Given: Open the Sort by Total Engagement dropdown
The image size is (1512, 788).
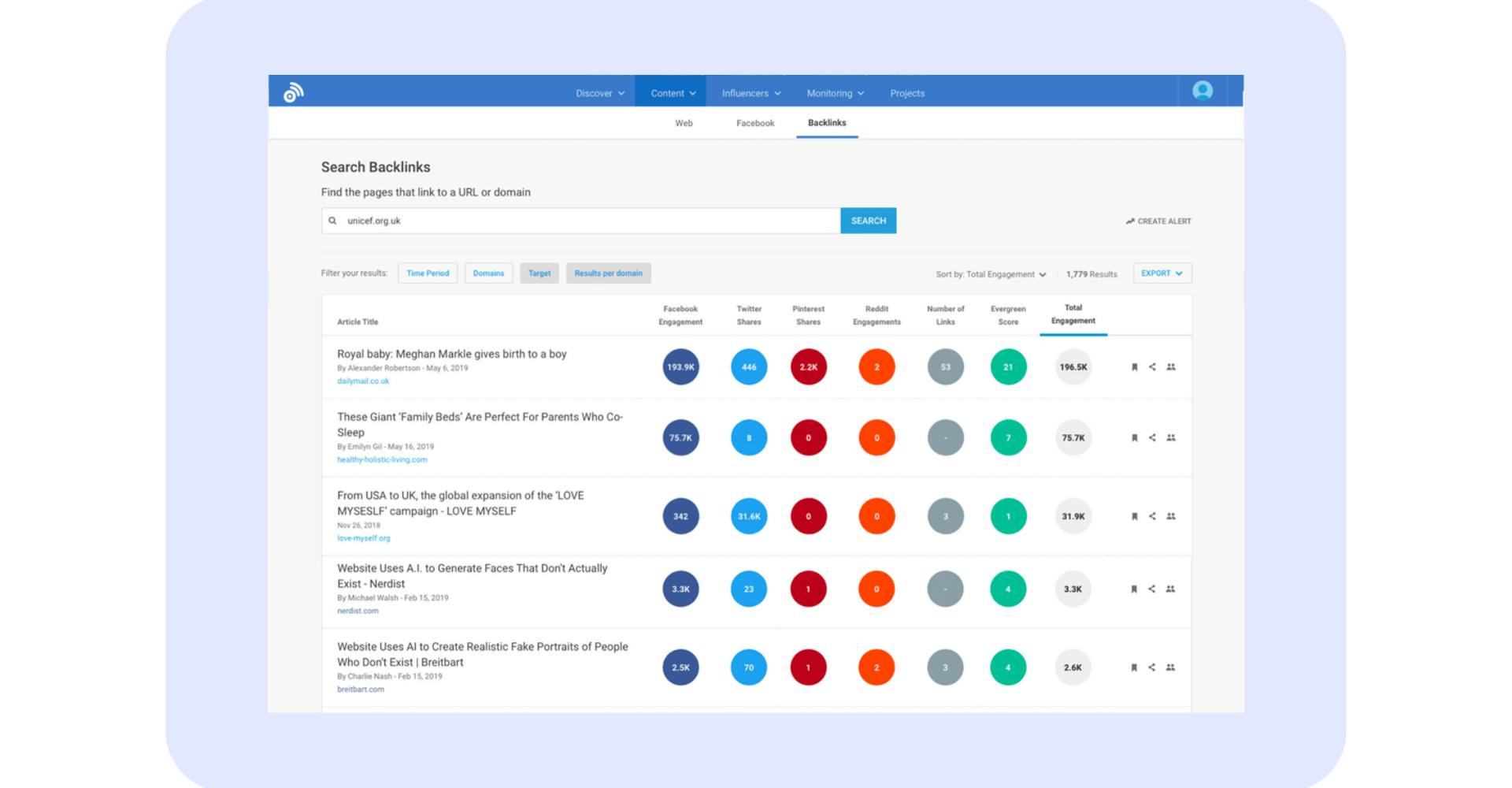Looking at the screenshot, I should (991, 274).
